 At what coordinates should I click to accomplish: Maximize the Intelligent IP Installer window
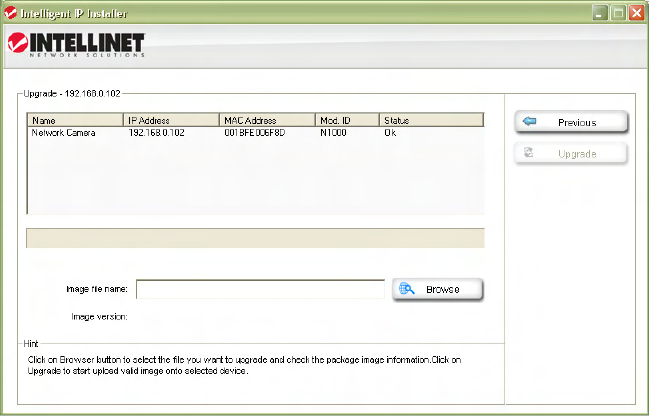[x=618, y=13]
